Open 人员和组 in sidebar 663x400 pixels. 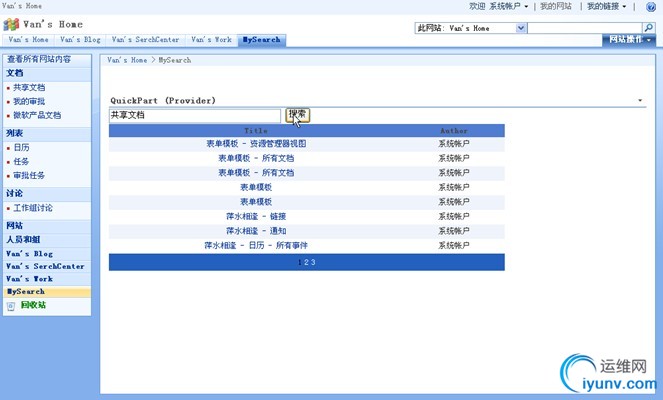(23, 239)
